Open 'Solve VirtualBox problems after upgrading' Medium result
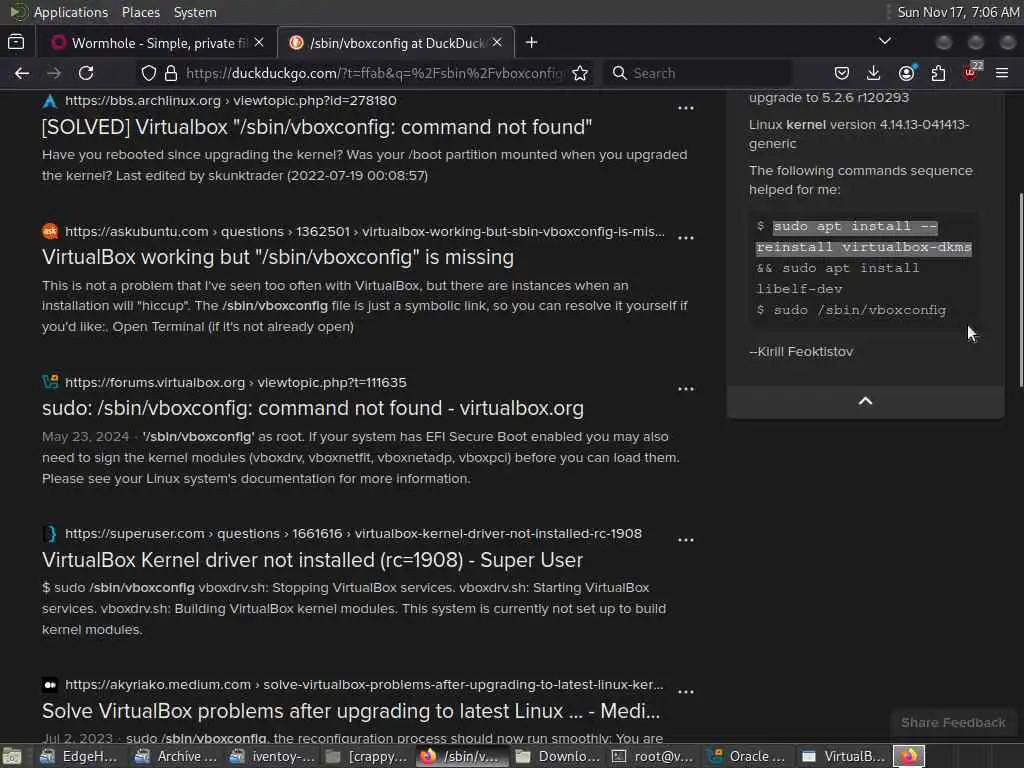Viewport: 1024px width, 768px height. click(351, 711)
